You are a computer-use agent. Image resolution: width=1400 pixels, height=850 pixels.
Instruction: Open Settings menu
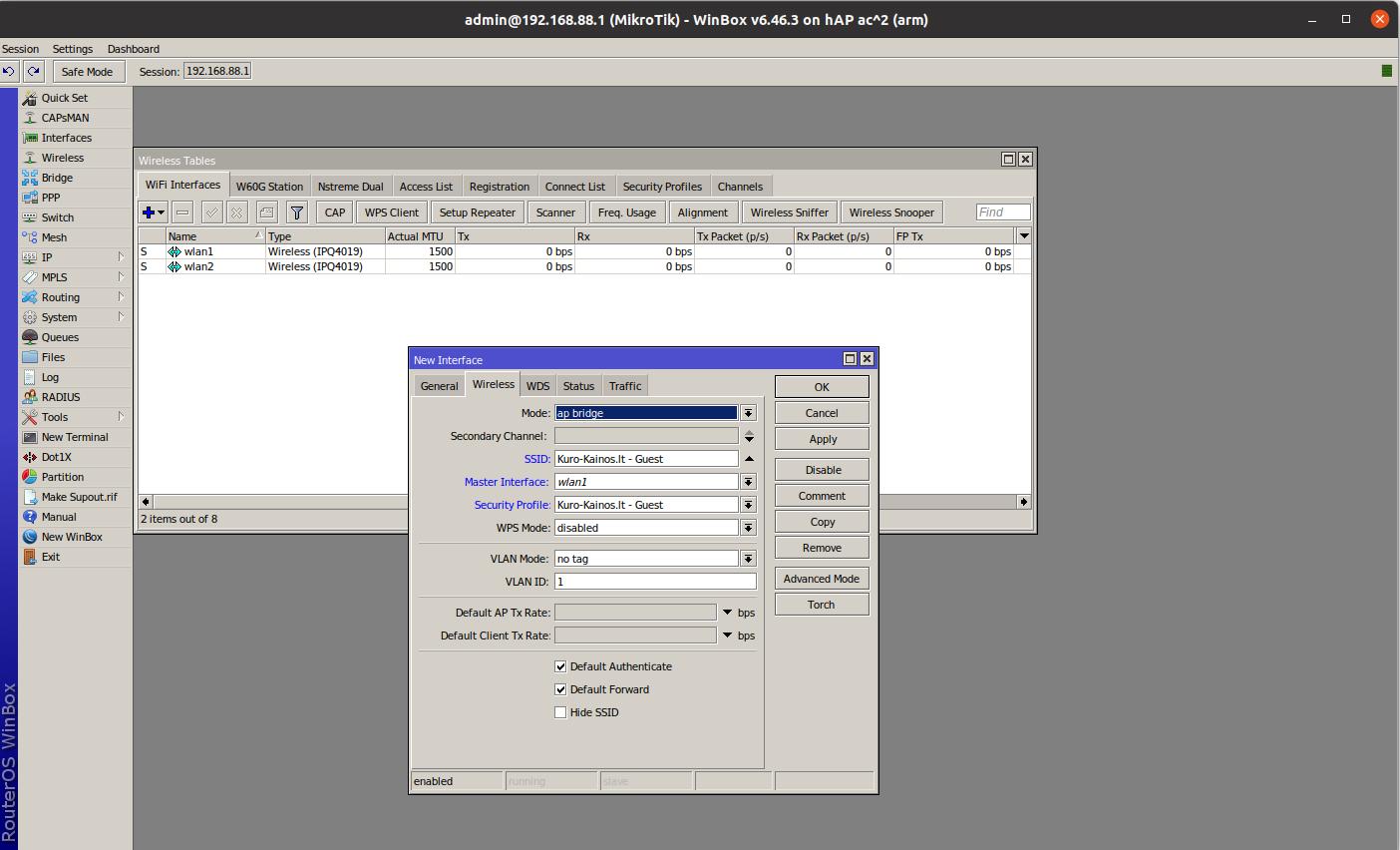click(x=73, y=49)
